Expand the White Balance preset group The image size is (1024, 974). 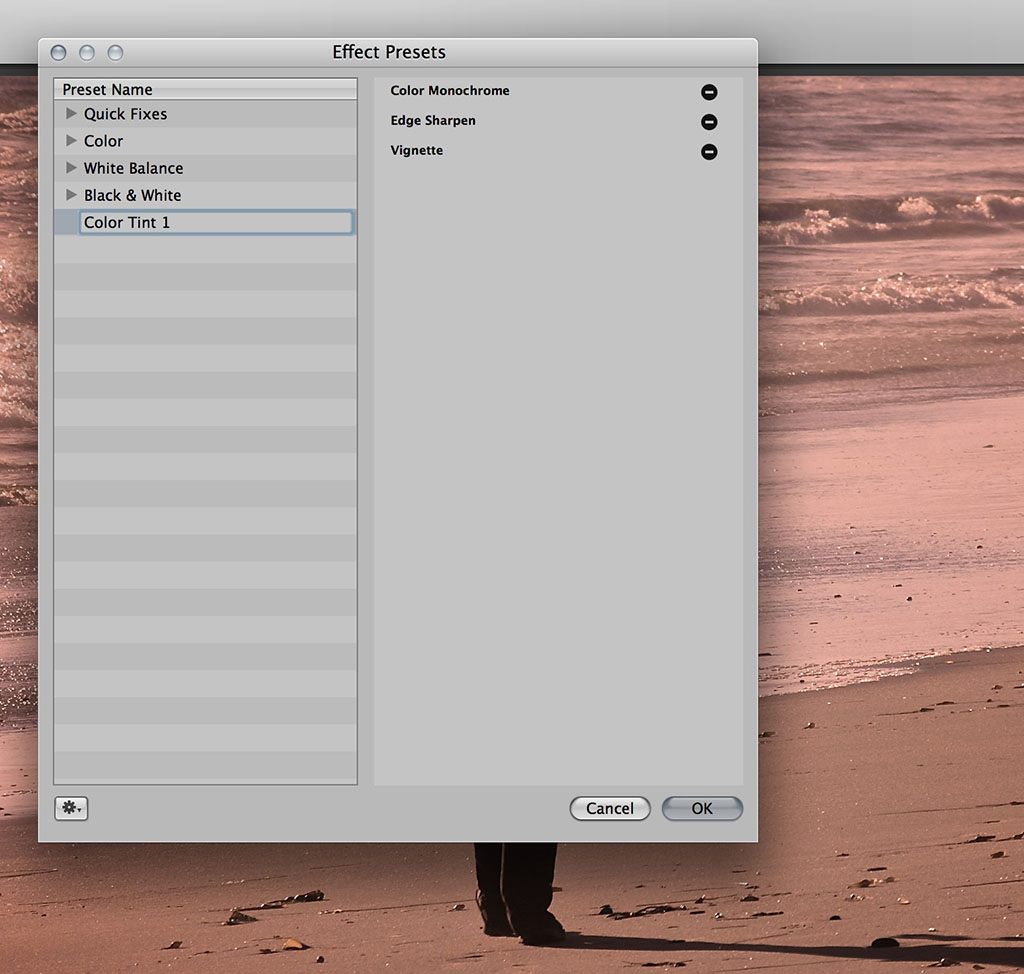pos(71,168)
